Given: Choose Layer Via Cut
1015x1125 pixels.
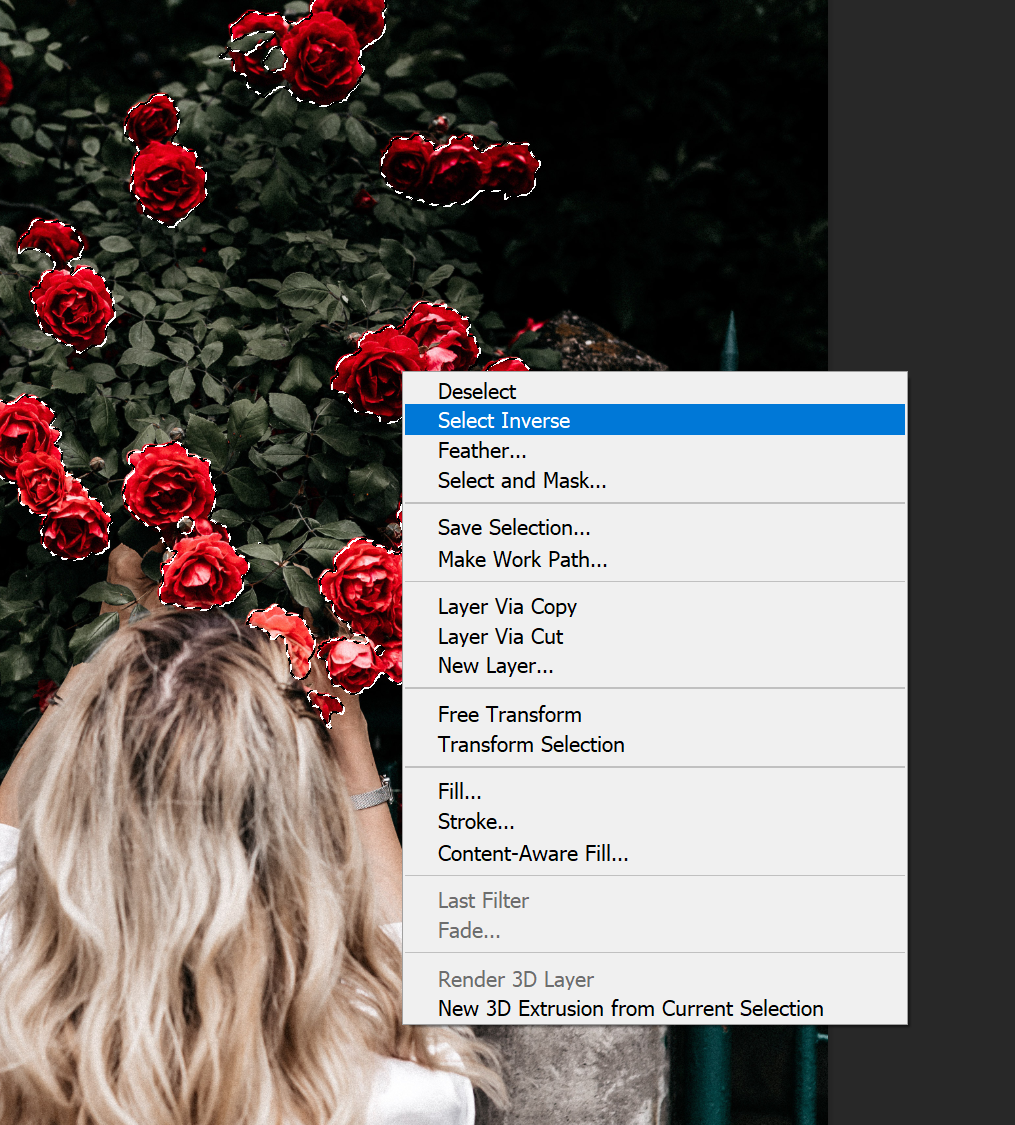Looking at the screenshot, I should tap(654, 636).
